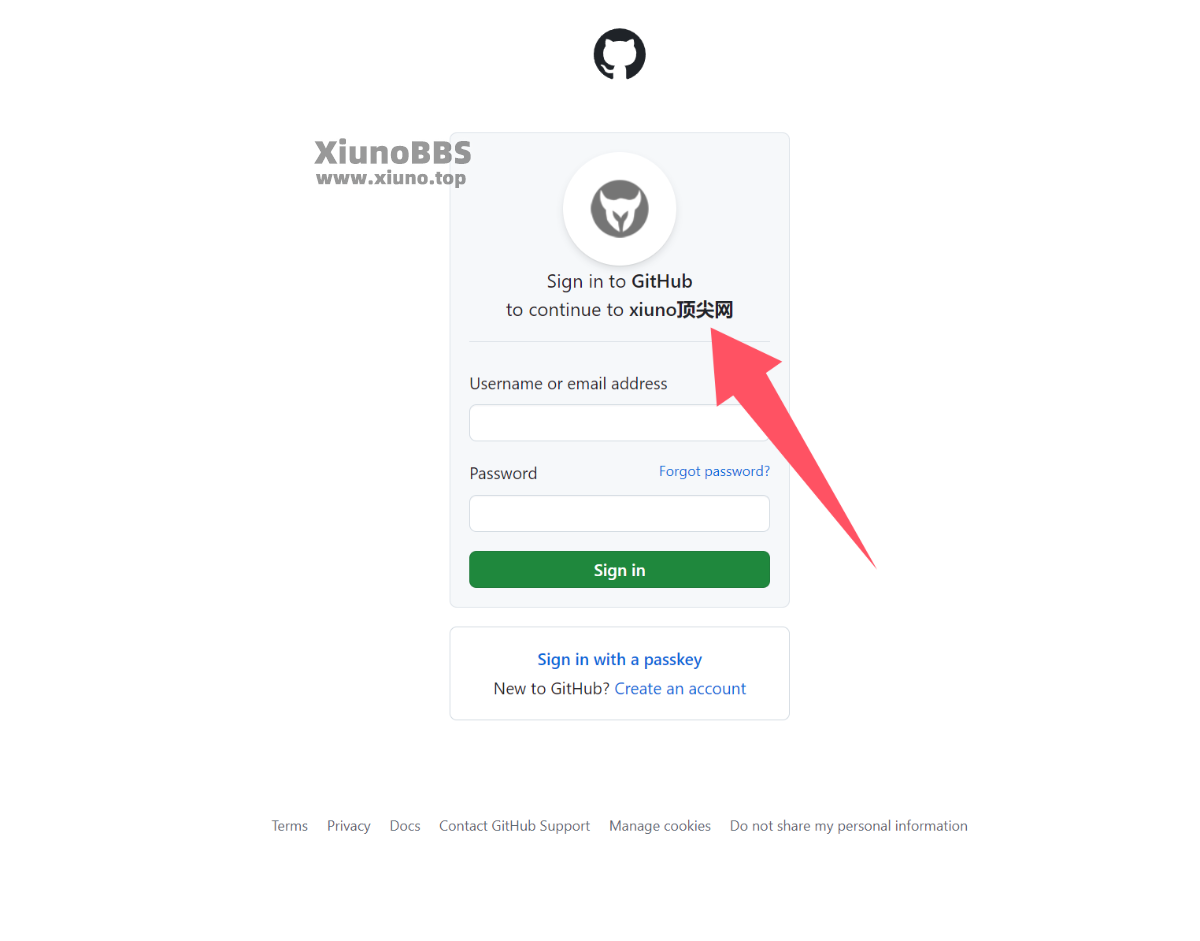Click the Password field label
1200x941 pixels.
point(503,474)
